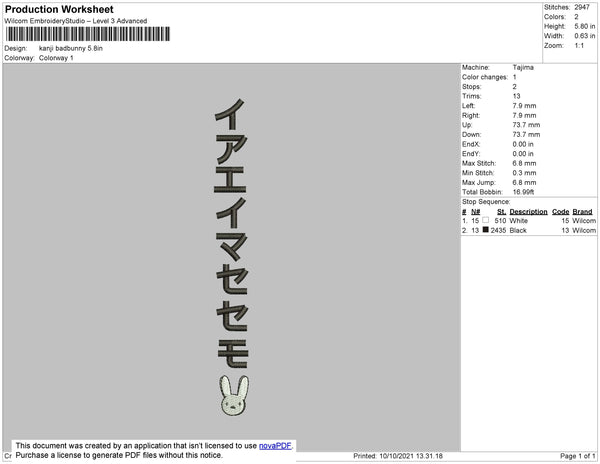Click the katakana character ア in design
The image size is (600, 464).
(231, 149)
